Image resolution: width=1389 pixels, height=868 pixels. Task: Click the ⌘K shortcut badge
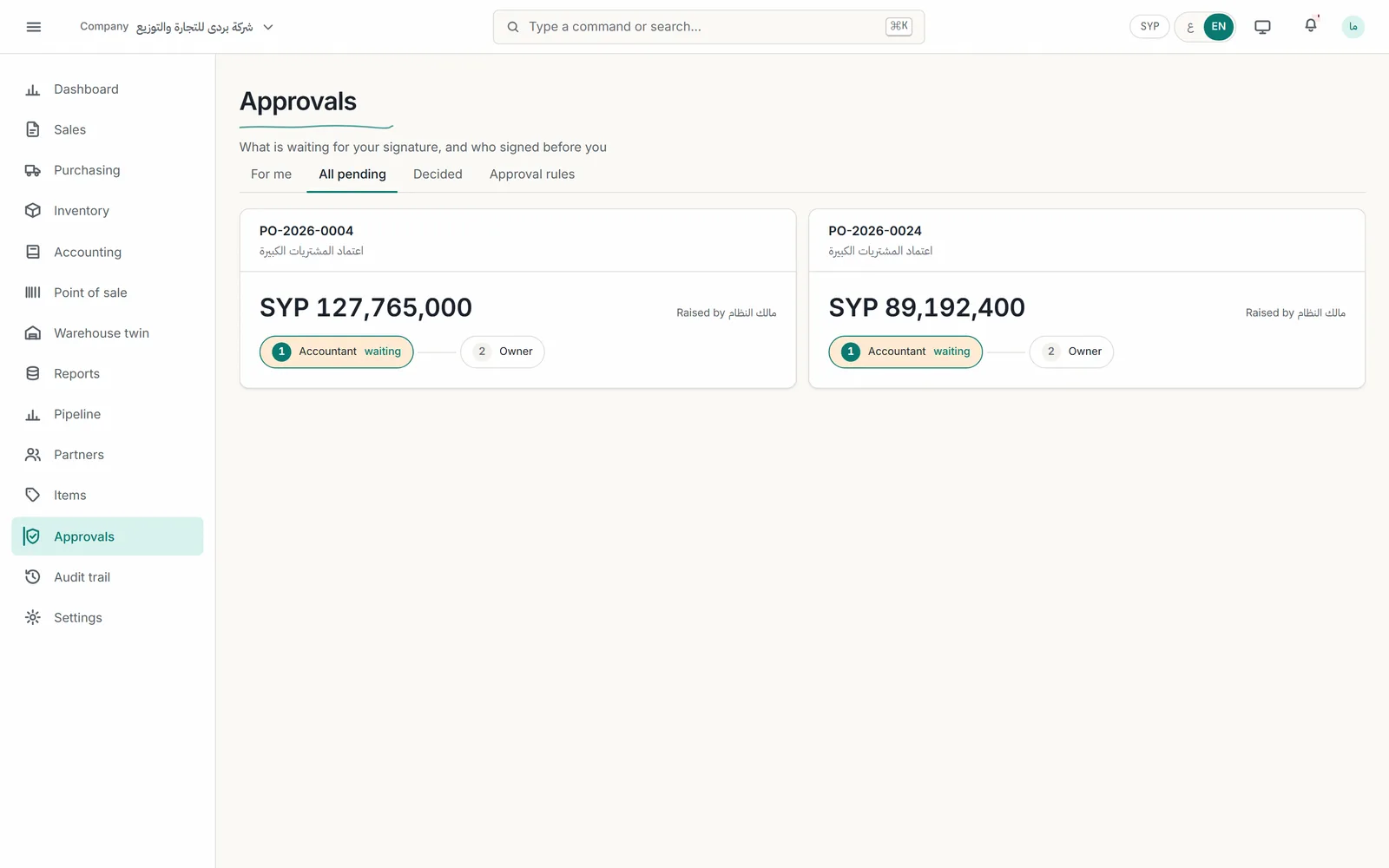899,27
